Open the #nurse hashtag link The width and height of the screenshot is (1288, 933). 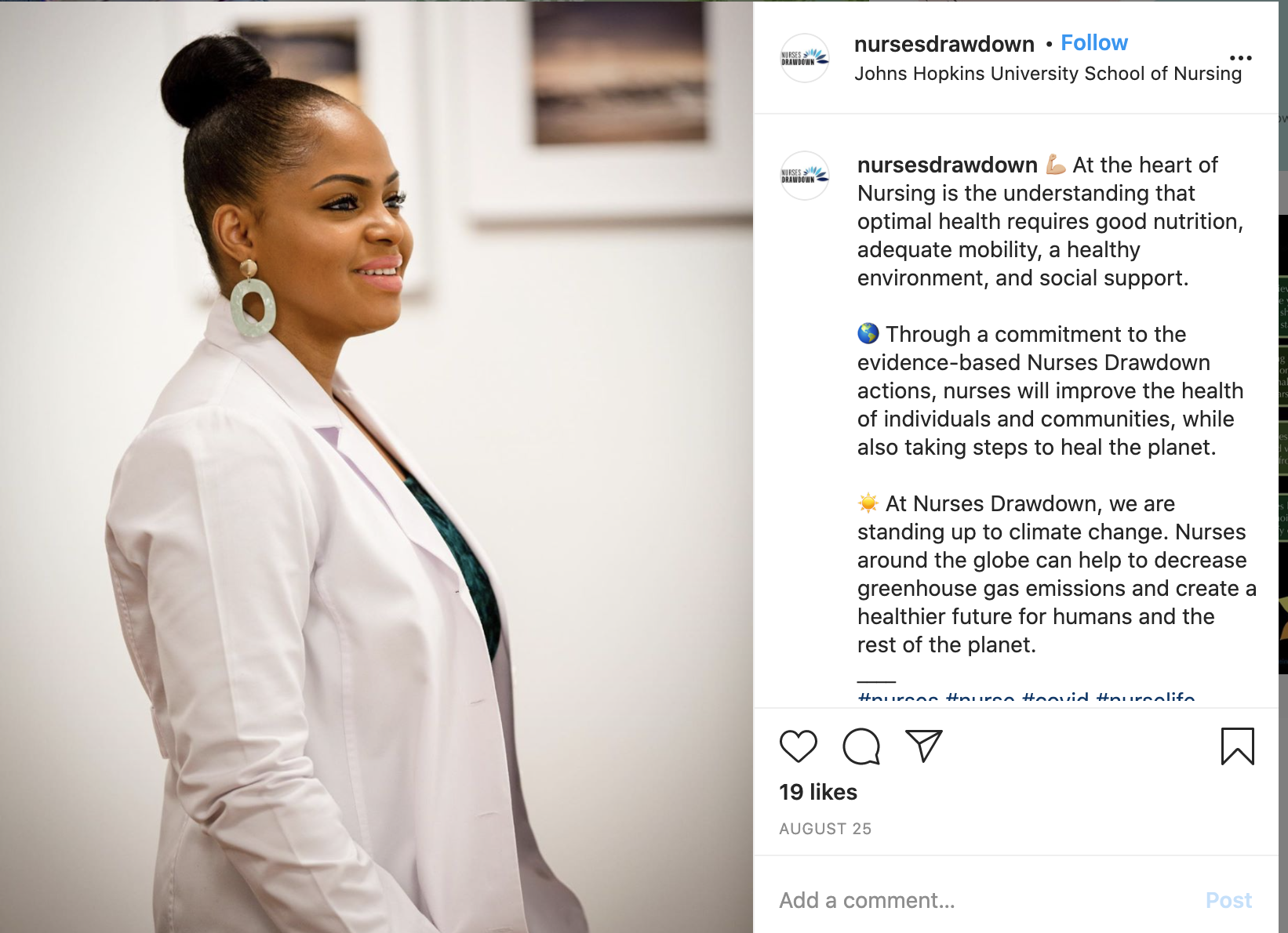click(980, 698)
